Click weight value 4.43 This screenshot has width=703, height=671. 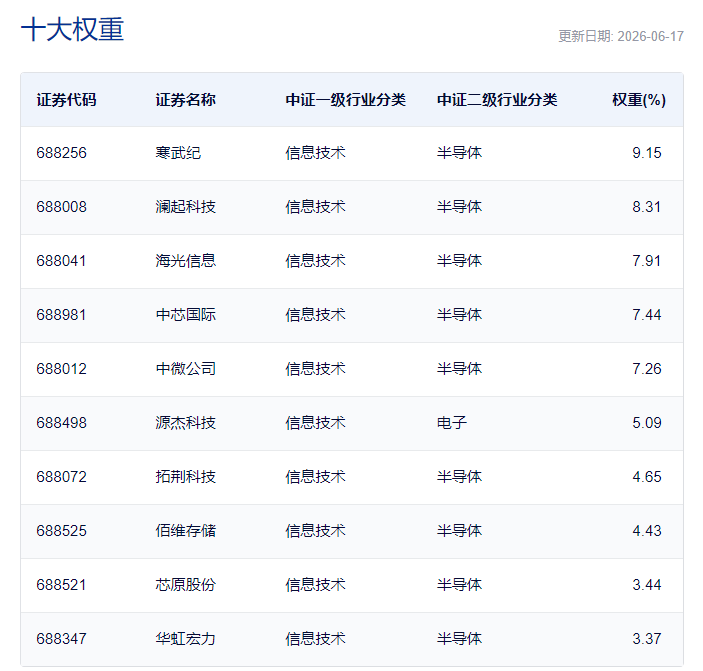647,531
